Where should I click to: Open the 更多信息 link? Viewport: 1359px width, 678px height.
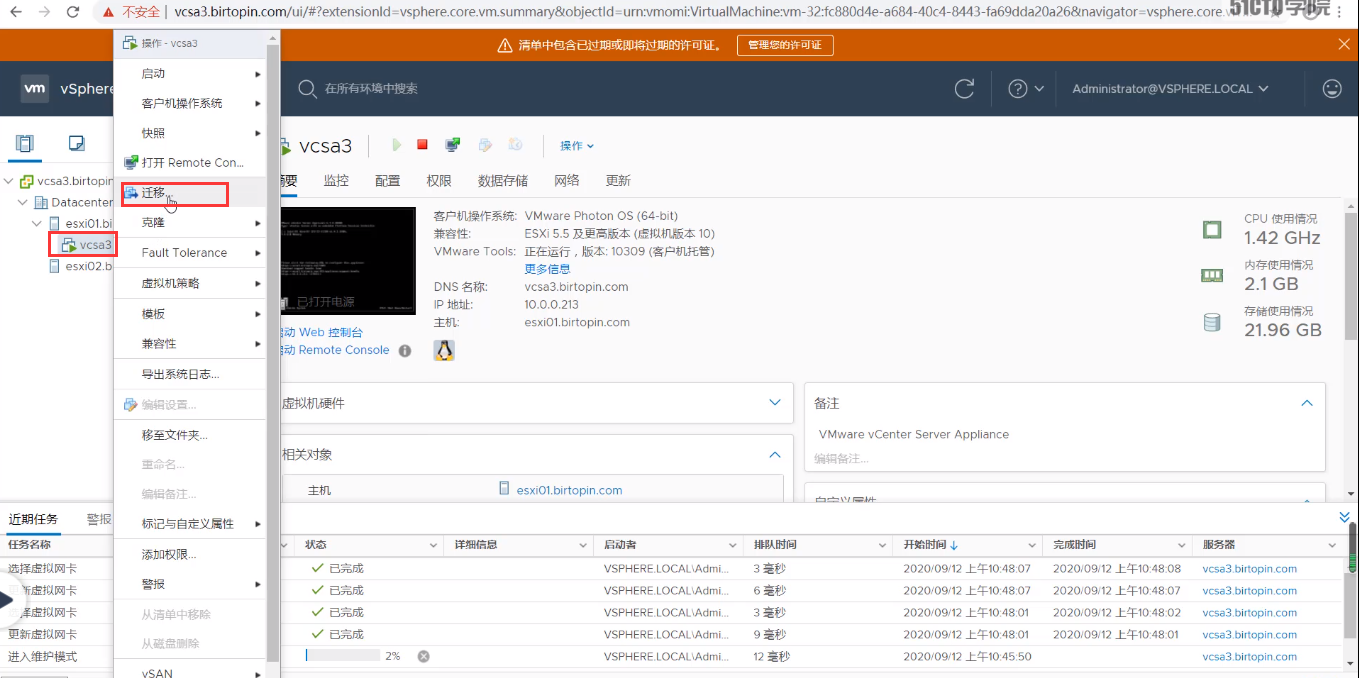(x=547, y=269)
